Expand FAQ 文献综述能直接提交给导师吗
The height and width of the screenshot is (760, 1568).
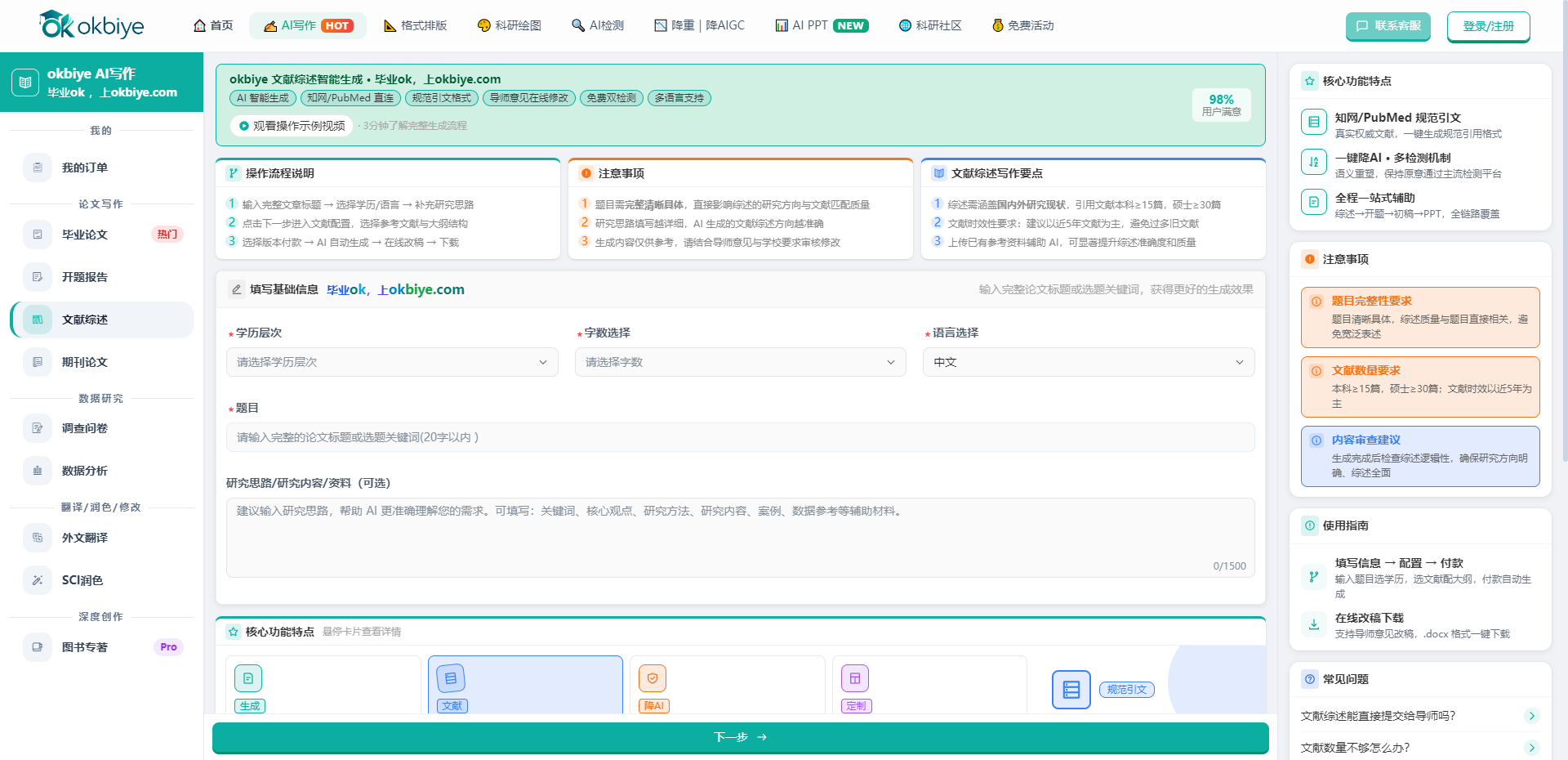click(1420, 716)
